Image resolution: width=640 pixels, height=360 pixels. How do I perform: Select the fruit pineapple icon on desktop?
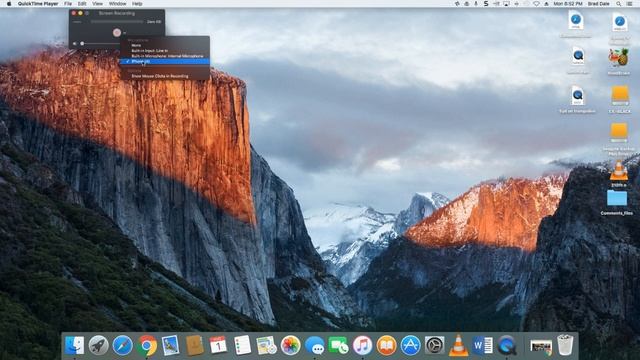tap(618, 58)
